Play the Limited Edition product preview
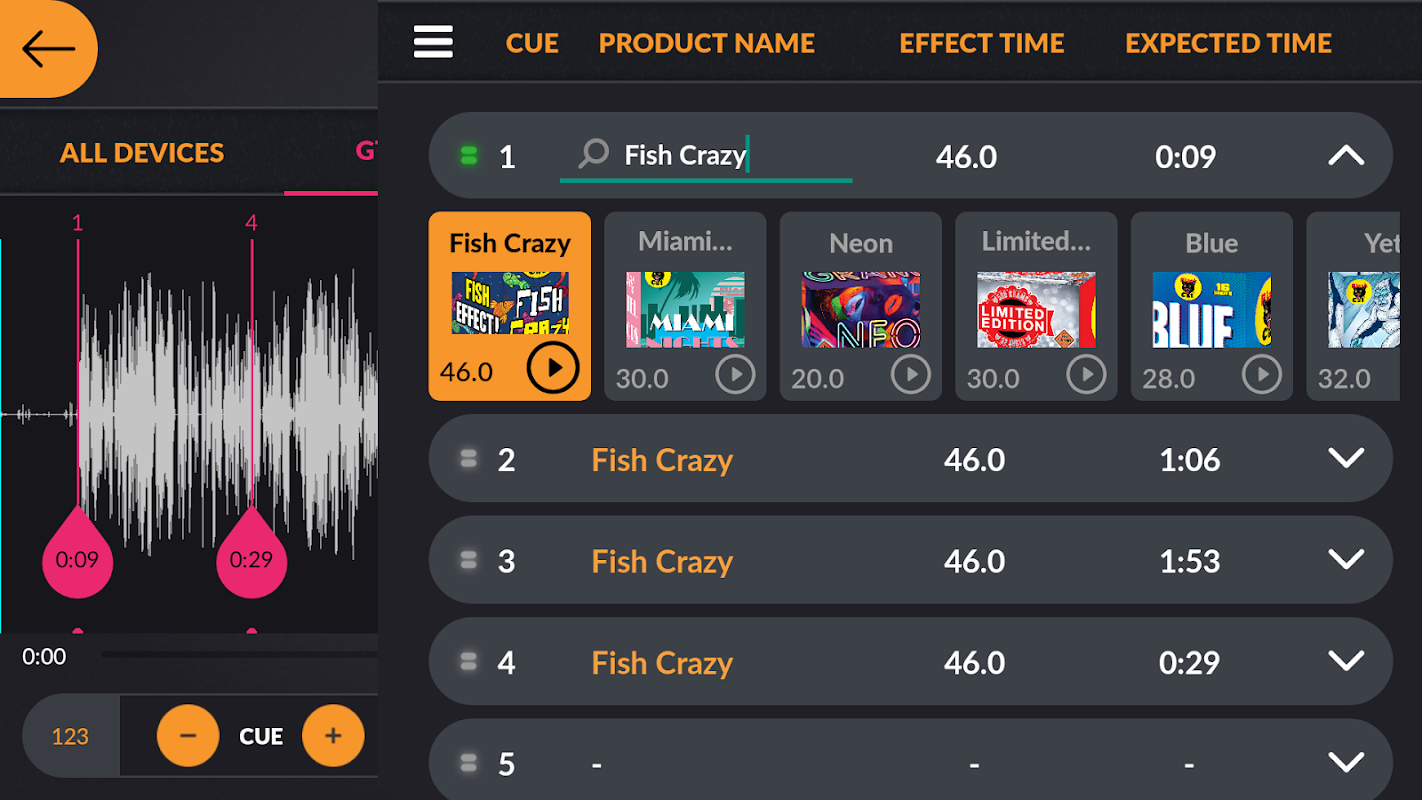The height and width of the screenshot is (800, 1422). coord(1086,375)
